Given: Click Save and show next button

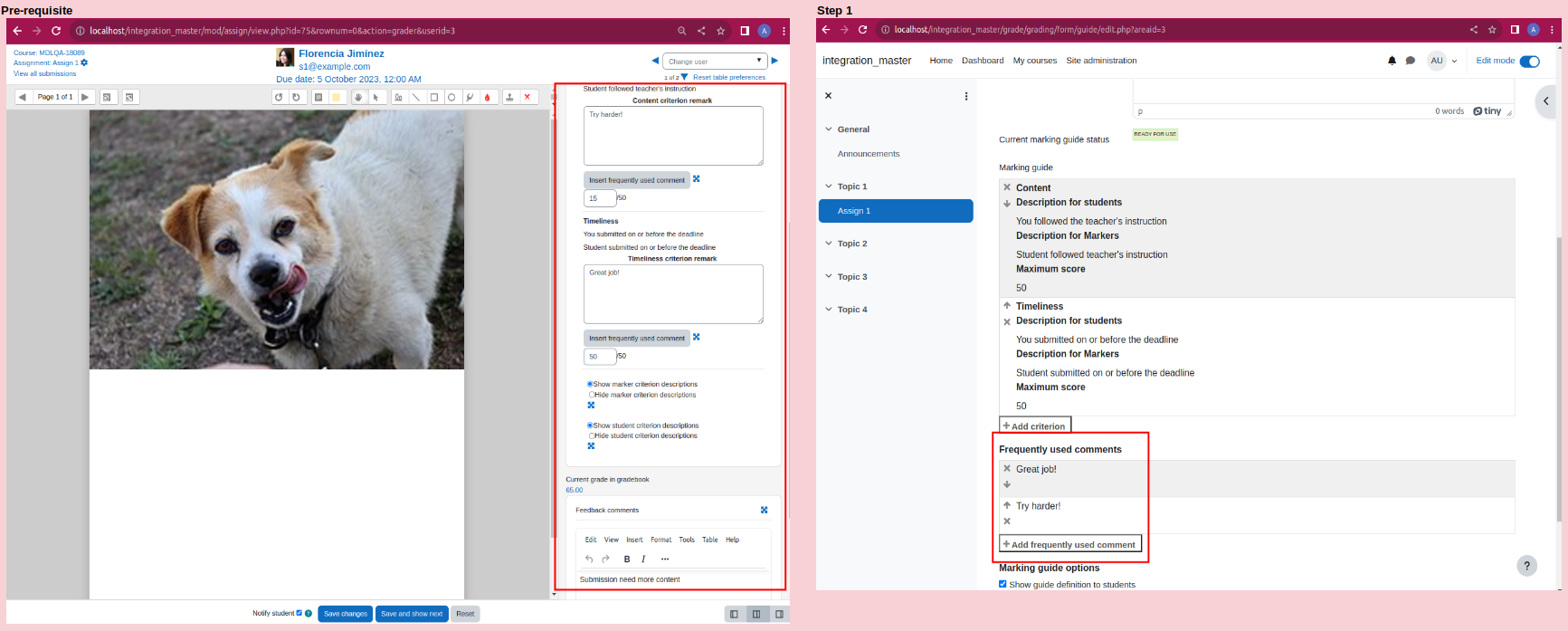Looking at the screenshot, I should click(x=412, y=614).
